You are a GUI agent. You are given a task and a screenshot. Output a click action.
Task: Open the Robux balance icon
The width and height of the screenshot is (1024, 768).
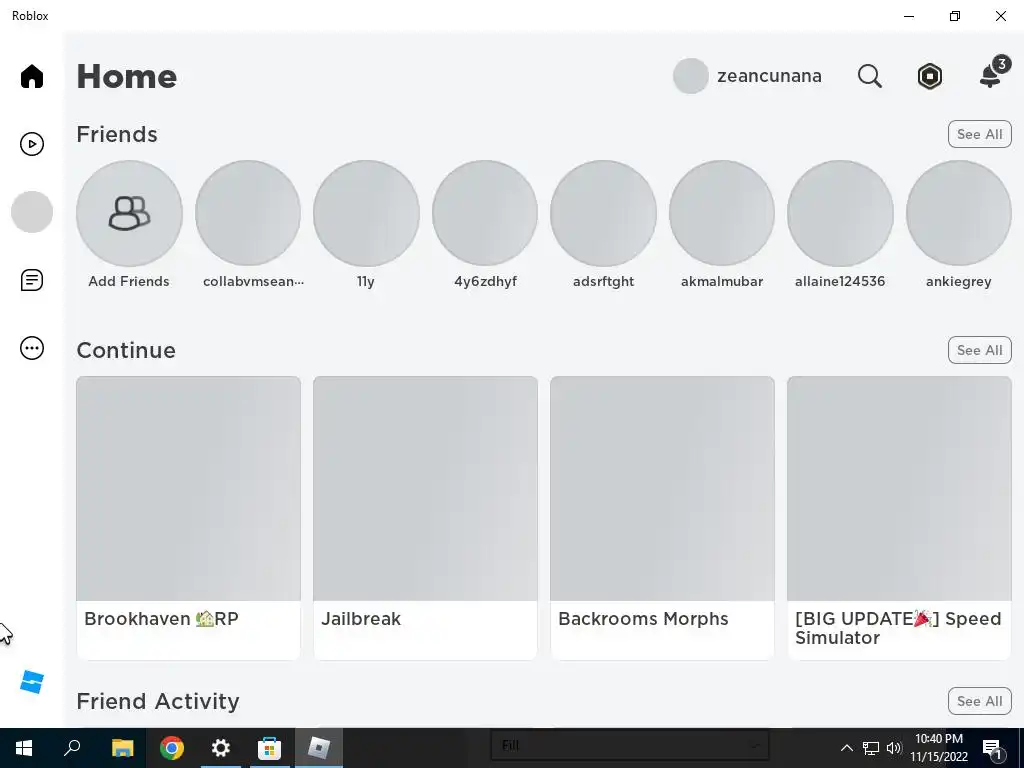[929, 76]
